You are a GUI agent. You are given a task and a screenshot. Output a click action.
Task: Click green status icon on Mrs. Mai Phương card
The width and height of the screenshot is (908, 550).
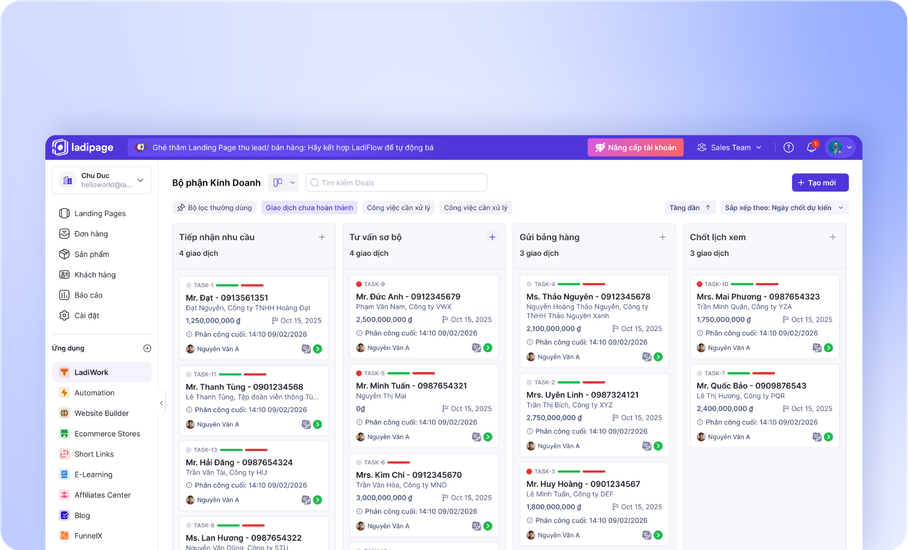click(828, 348)
